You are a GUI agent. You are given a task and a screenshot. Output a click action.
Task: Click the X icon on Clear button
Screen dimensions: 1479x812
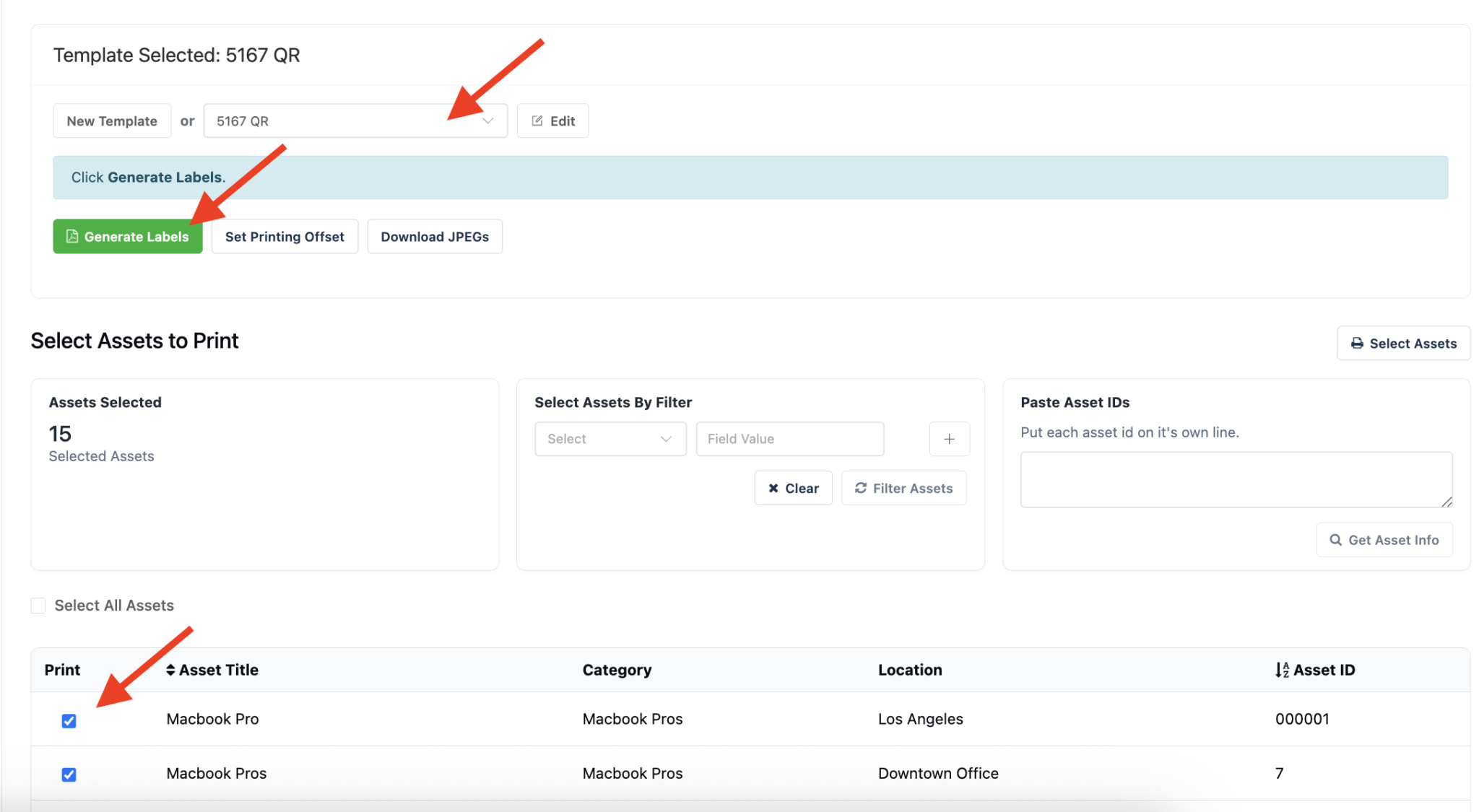pos(773,489)
